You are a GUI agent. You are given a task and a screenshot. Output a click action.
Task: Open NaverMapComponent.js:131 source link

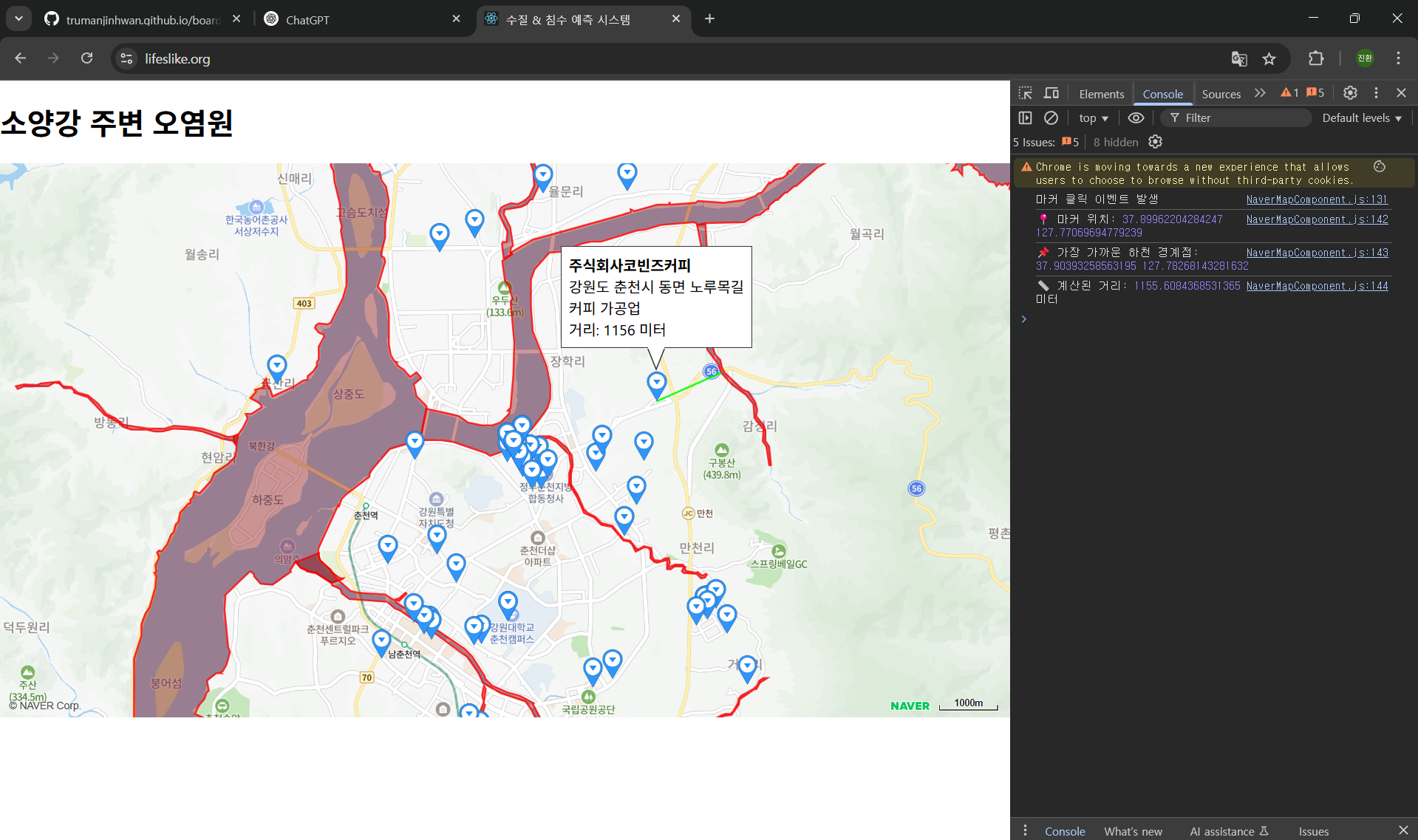tap(1317, 199)
